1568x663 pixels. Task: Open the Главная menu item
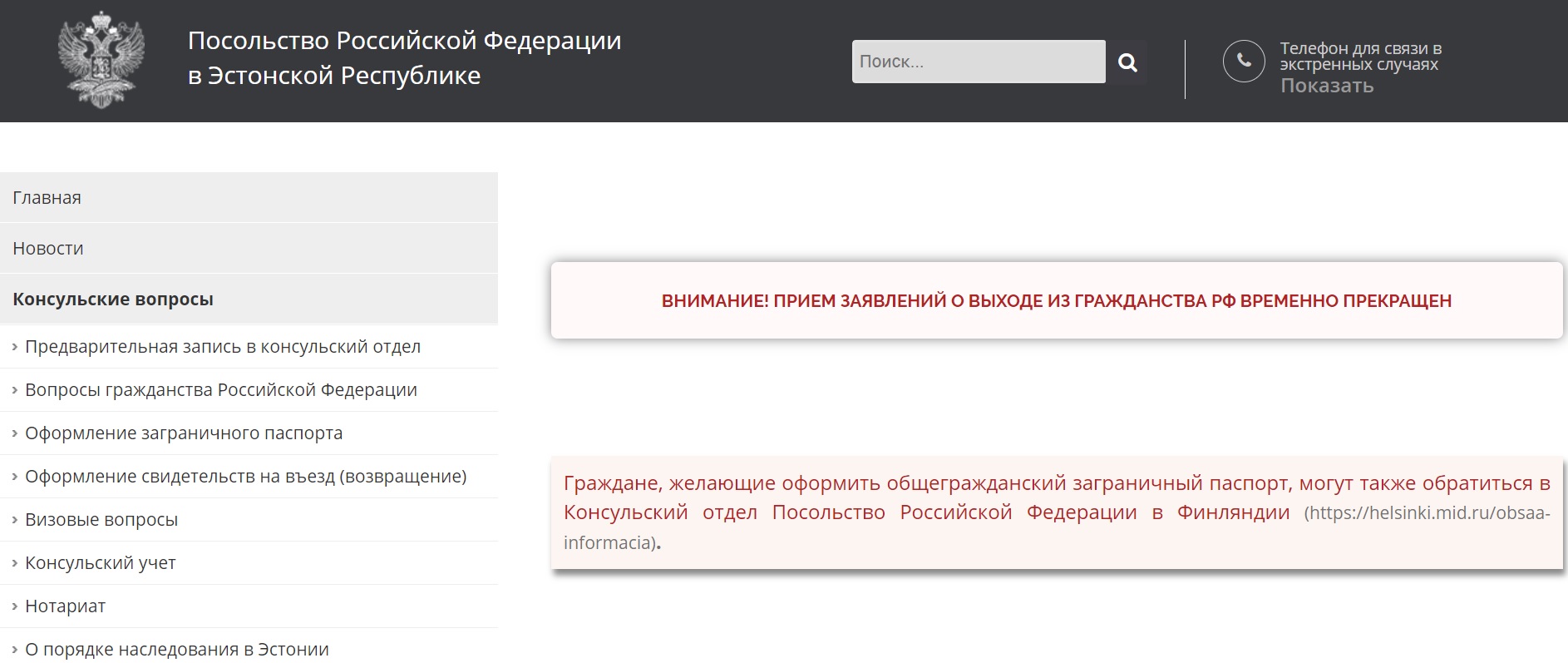[x=47, y=197]
